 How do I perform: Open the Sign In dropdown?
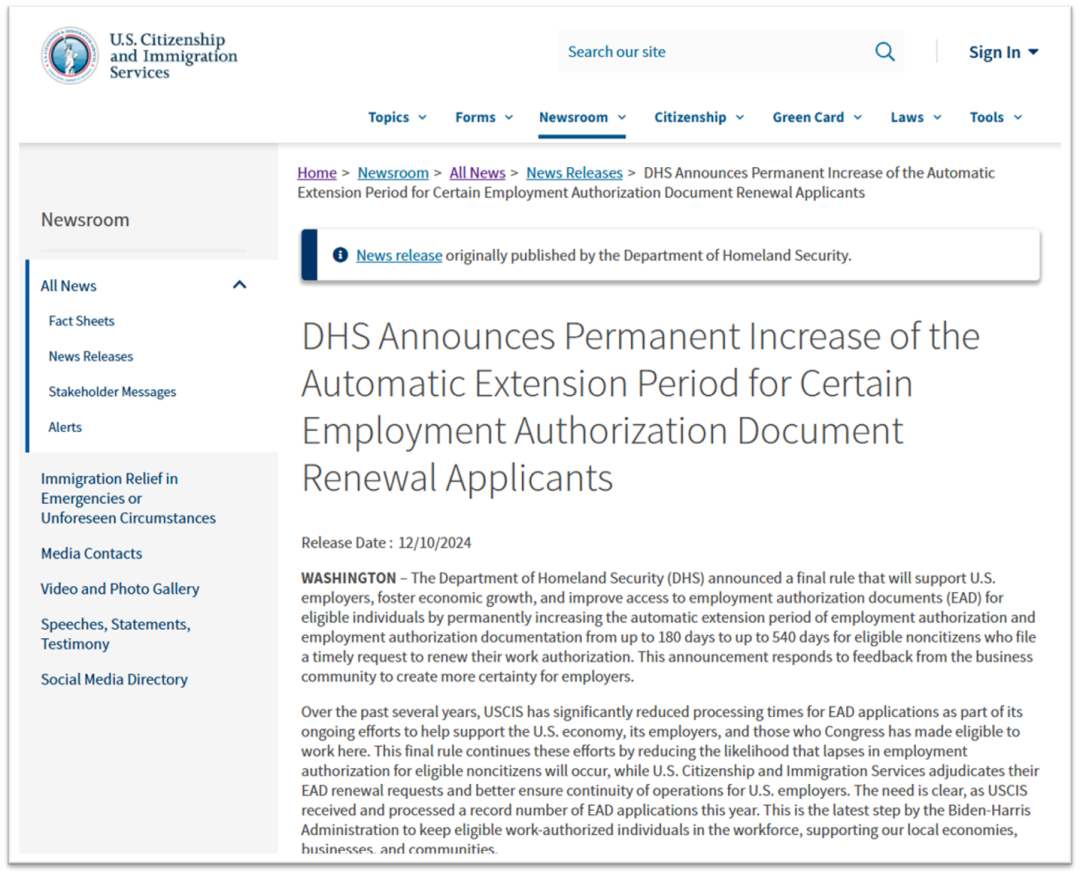pyautogui.click(x=1003, y=52)
